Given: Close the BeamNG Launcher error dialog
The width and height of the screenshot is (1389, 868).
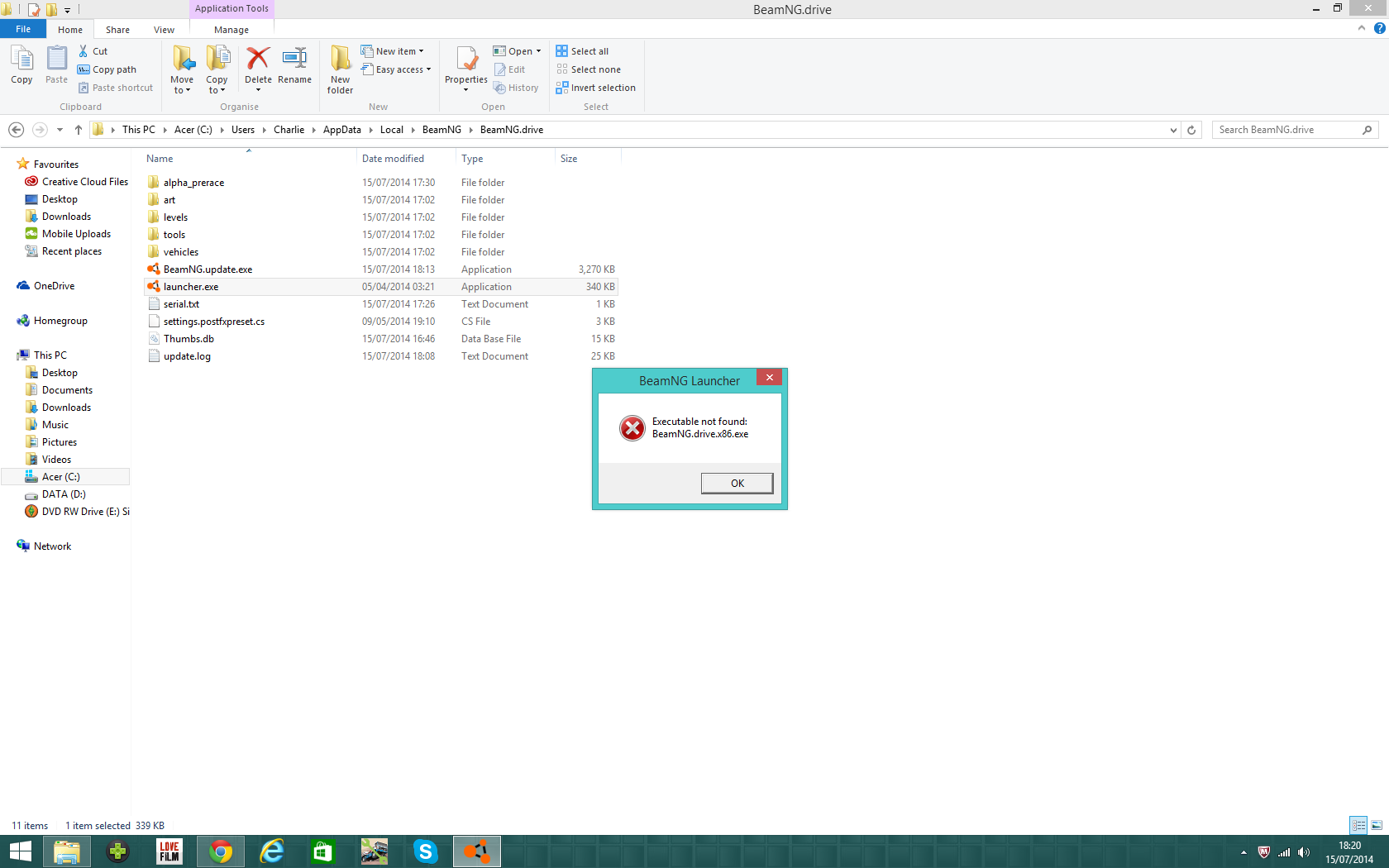Looking at the screenshot, I should click(x=769, y=377).
